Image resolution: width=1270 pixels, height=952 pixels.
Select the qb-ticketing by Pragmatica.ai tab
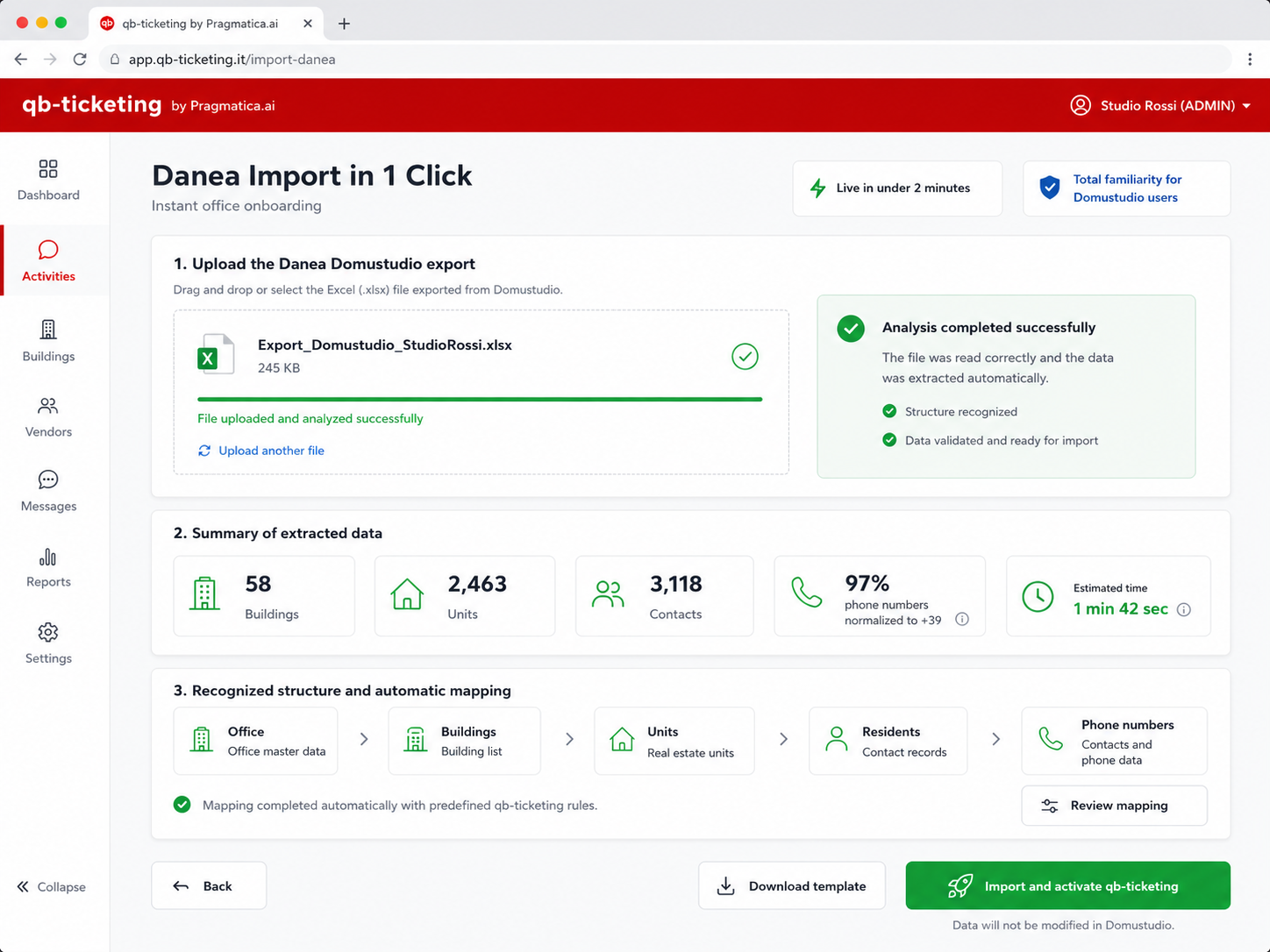206,24
